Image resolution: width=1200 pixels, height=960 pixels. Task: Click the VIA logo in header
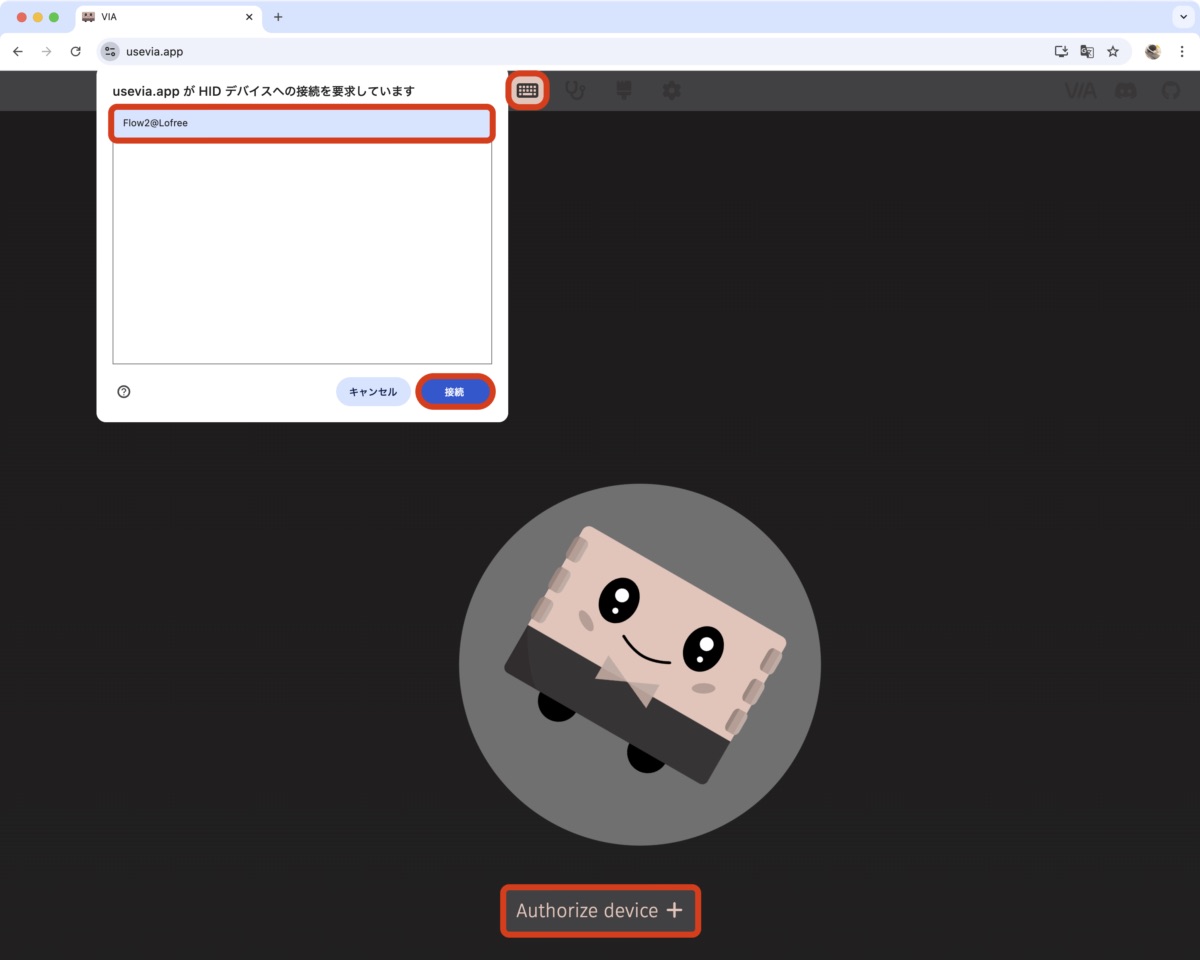(x=1080, y=91)
